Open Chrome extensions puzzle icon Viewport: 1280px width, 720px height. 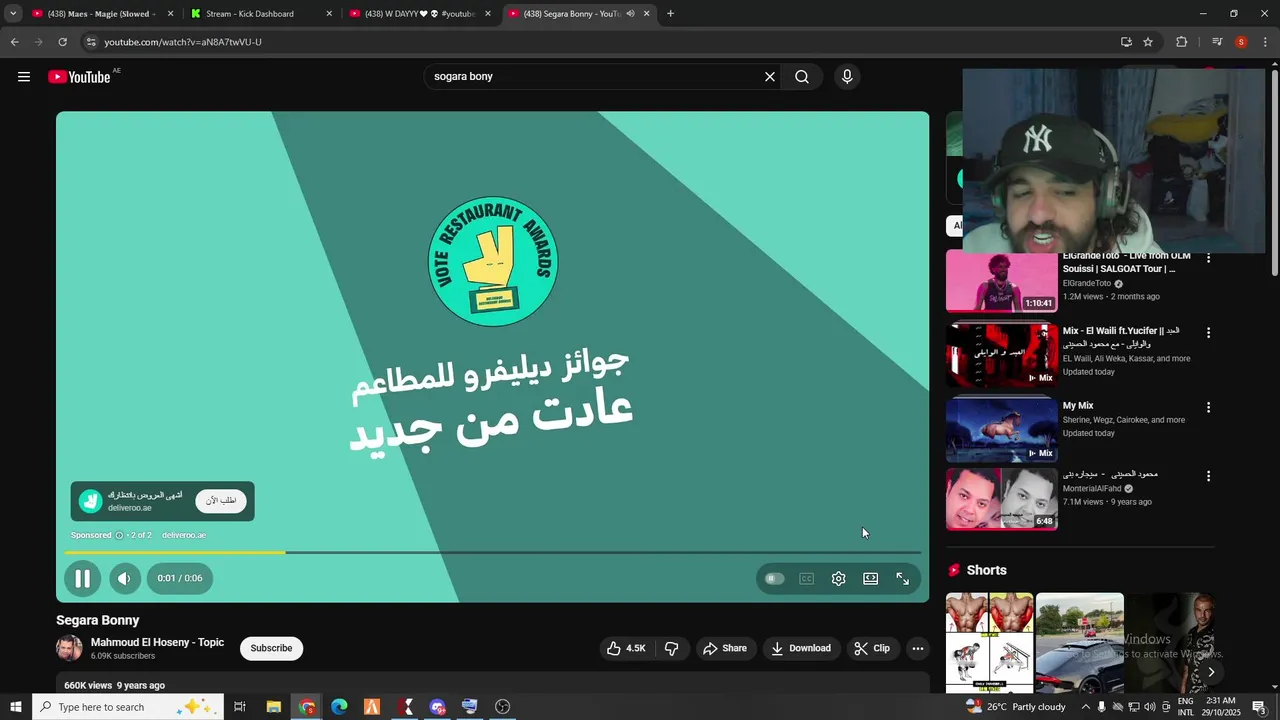pos(1181,42)
